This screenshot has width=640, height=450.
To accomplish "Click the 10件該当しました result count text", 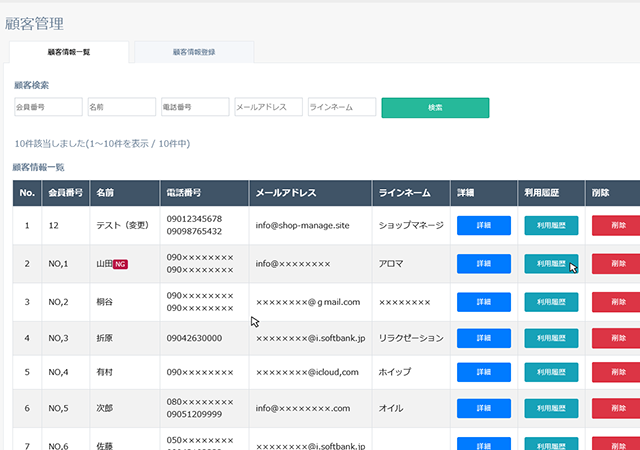I will click(102, 144).
